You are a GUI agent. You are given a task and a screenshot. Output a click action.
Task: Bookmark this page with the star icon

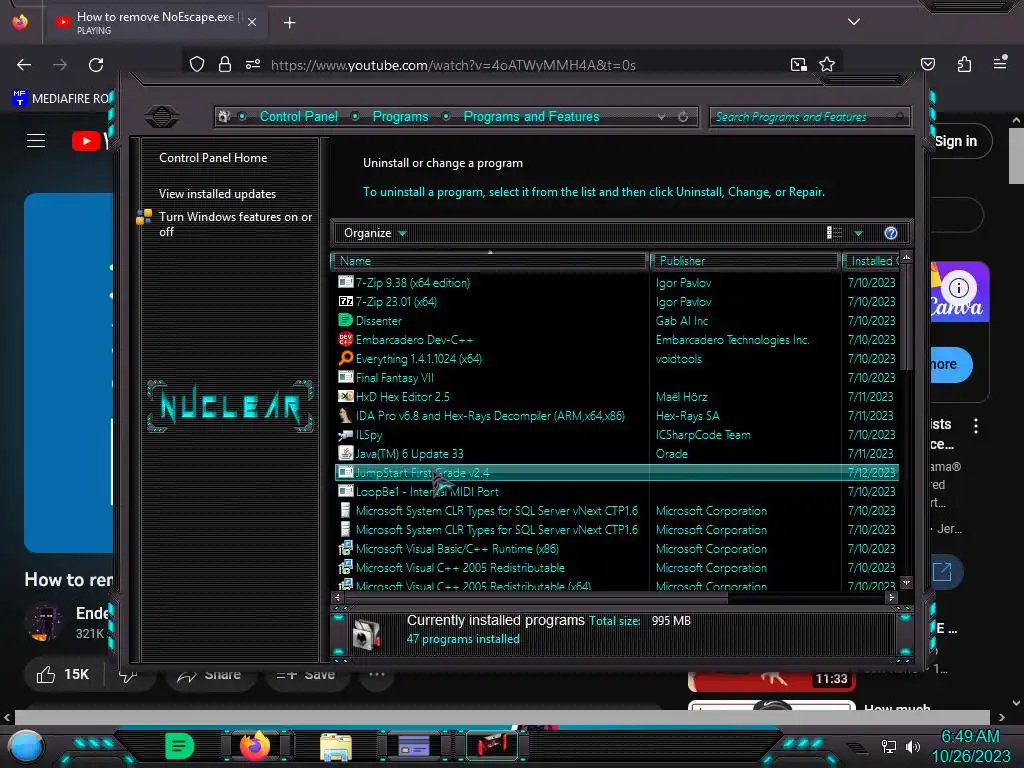(827, 64)
